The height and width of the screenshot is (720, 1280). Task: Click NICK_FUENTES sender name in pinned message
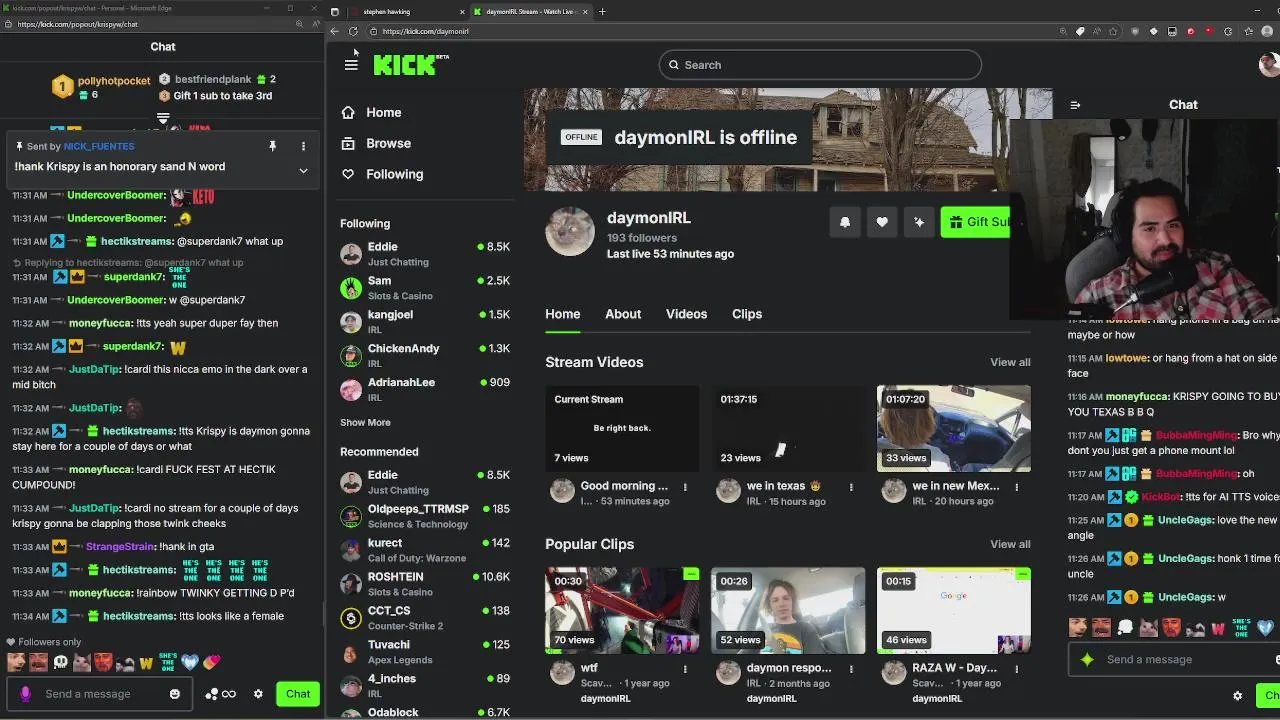click(99, 147)
